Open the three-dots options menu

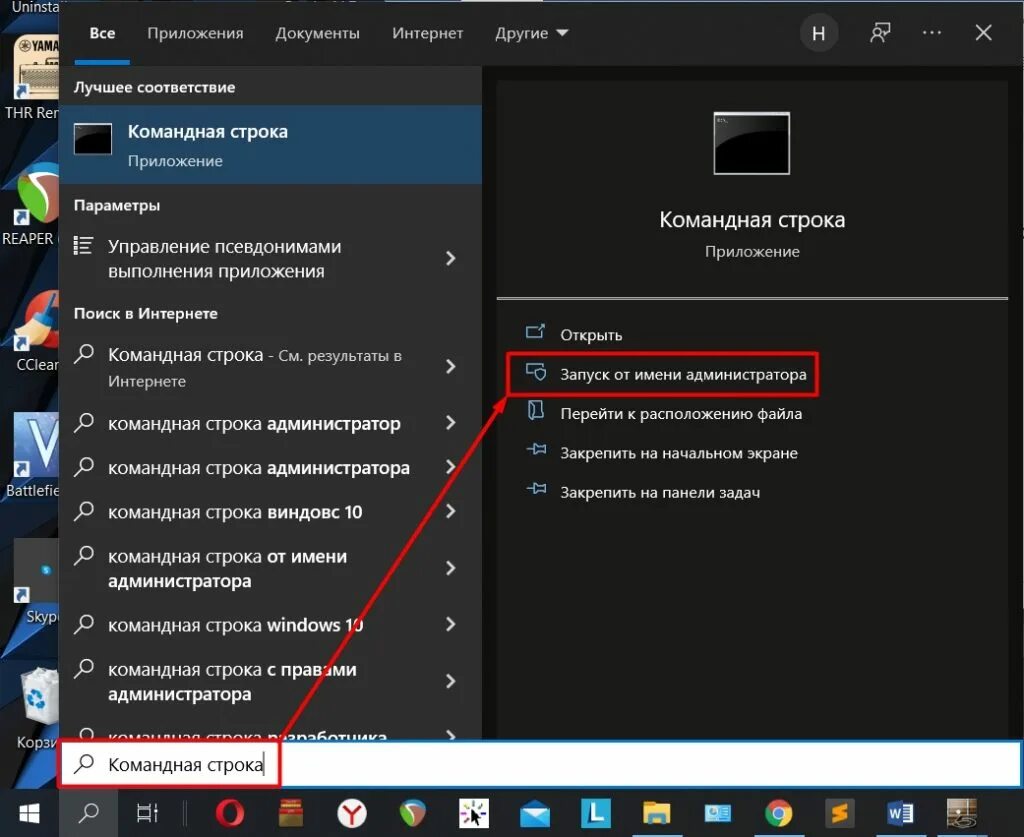pos(932,33)
